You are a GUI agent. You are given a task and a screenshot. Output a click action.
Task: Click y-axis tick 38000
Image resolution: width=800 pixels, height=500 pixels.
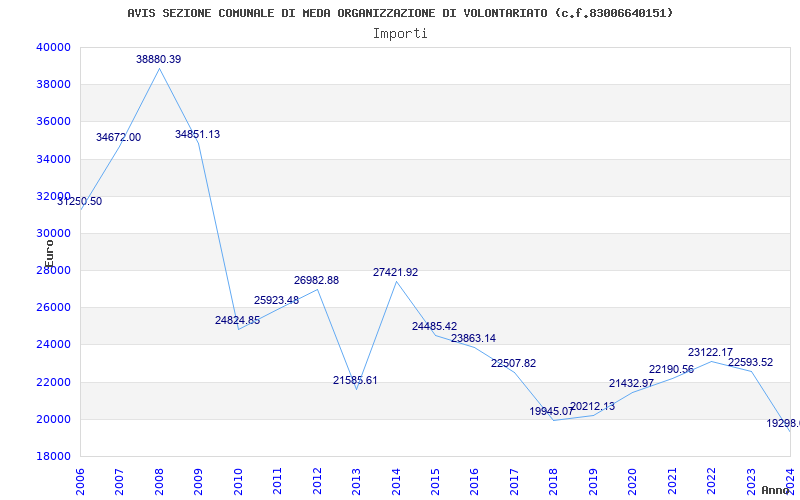click(x=53, y=85)
